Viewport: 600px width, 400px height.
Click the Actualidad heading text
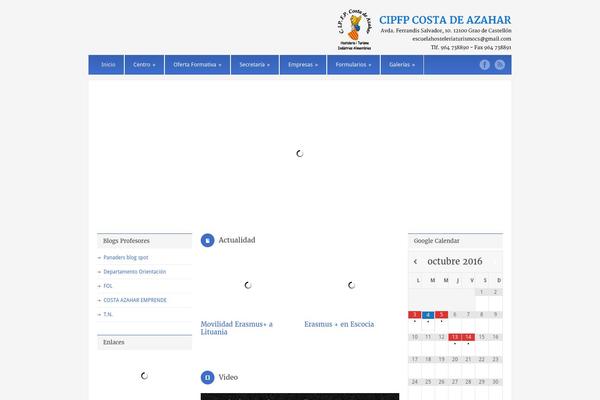point(237,240)
